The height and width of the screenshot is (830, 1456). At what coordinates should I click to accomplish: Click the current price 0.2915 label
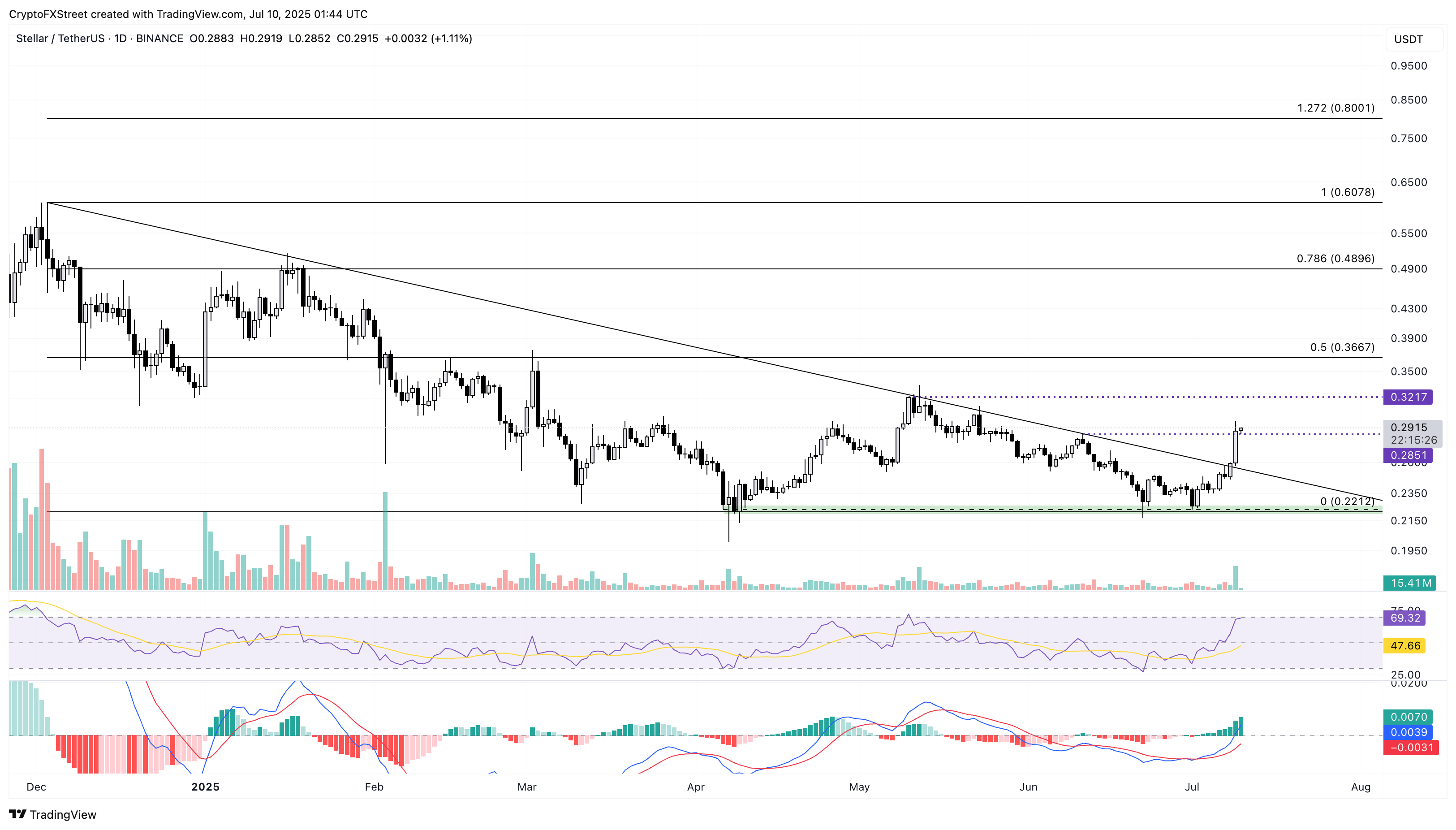(1408, 427)
